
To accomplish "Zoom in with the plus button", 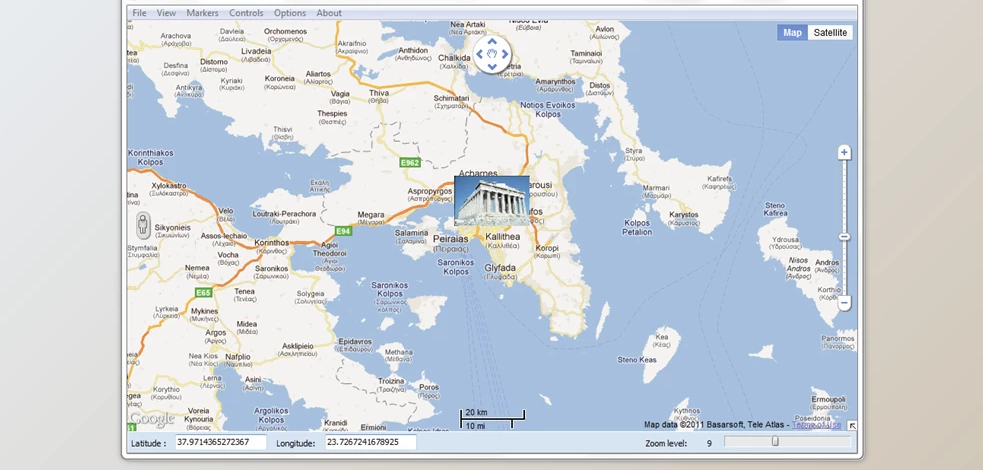I will click(x=844, y=153).
